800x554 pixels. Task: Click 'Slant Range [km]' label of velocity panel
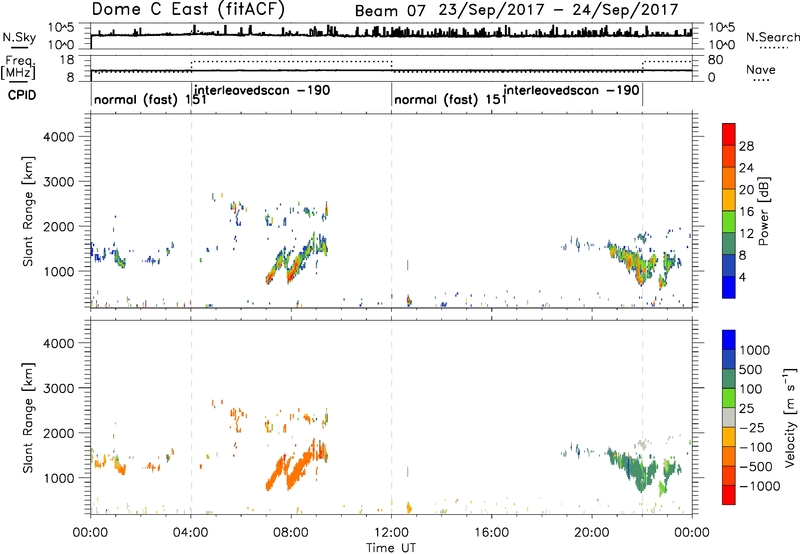click(28, 418)
